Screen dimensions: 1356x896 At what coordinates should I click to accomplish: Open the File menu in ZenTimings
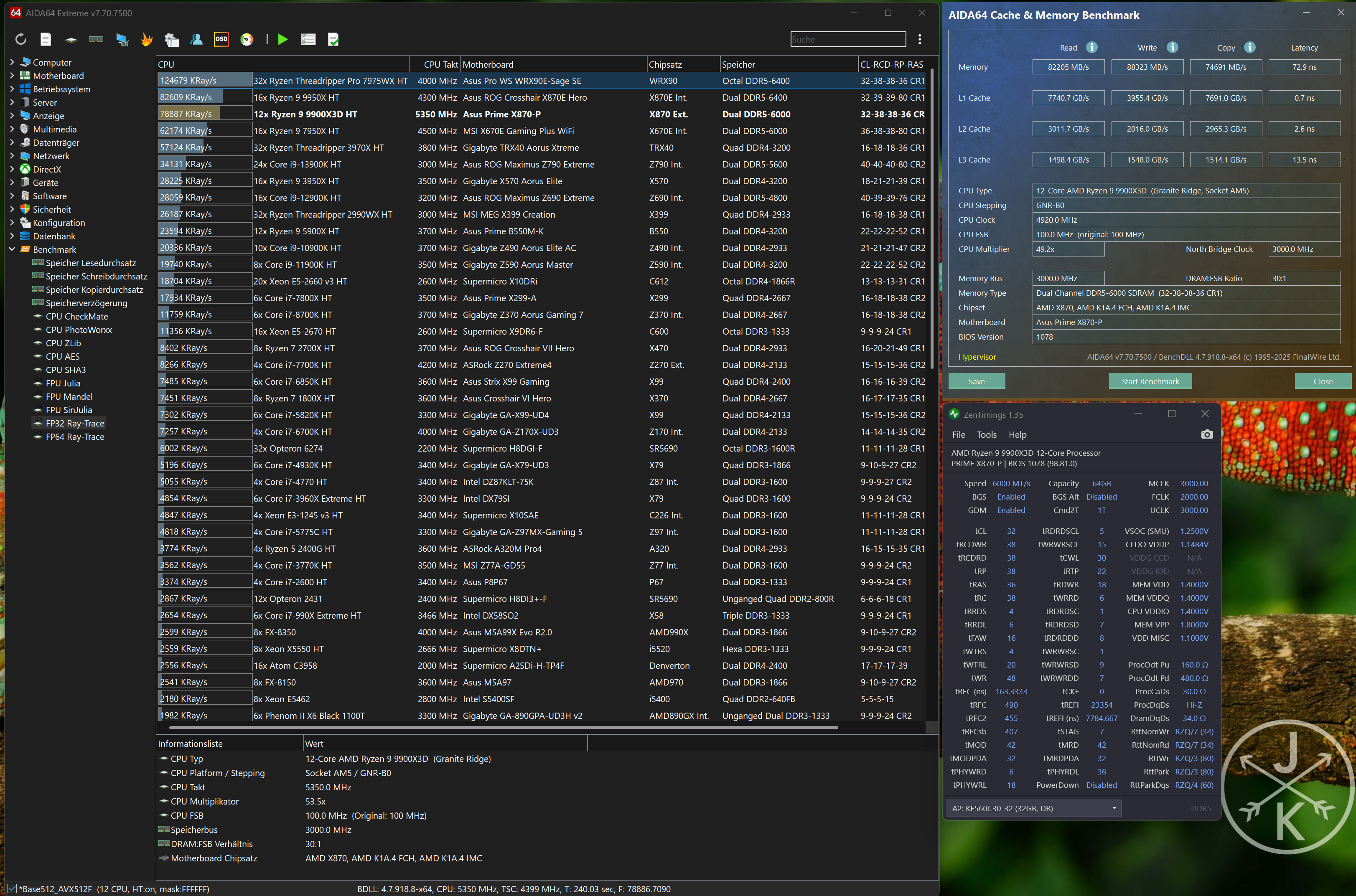point(959,434)
